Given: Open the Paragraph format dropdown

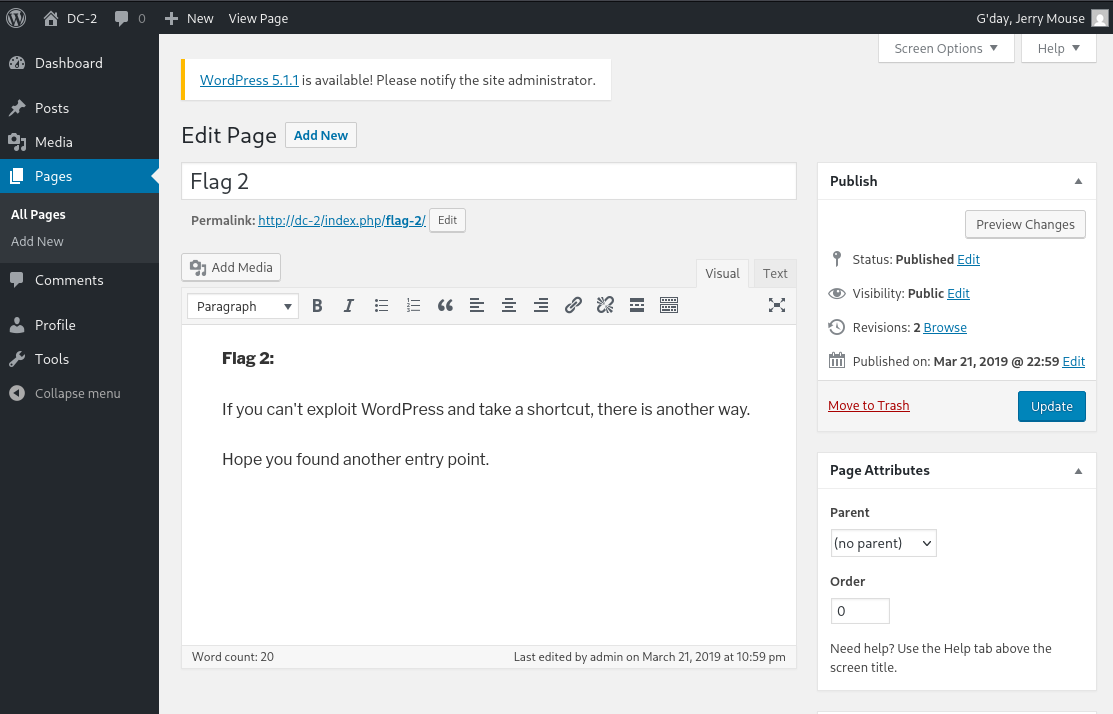Looking at the screenshot, I should coord(243,306).
